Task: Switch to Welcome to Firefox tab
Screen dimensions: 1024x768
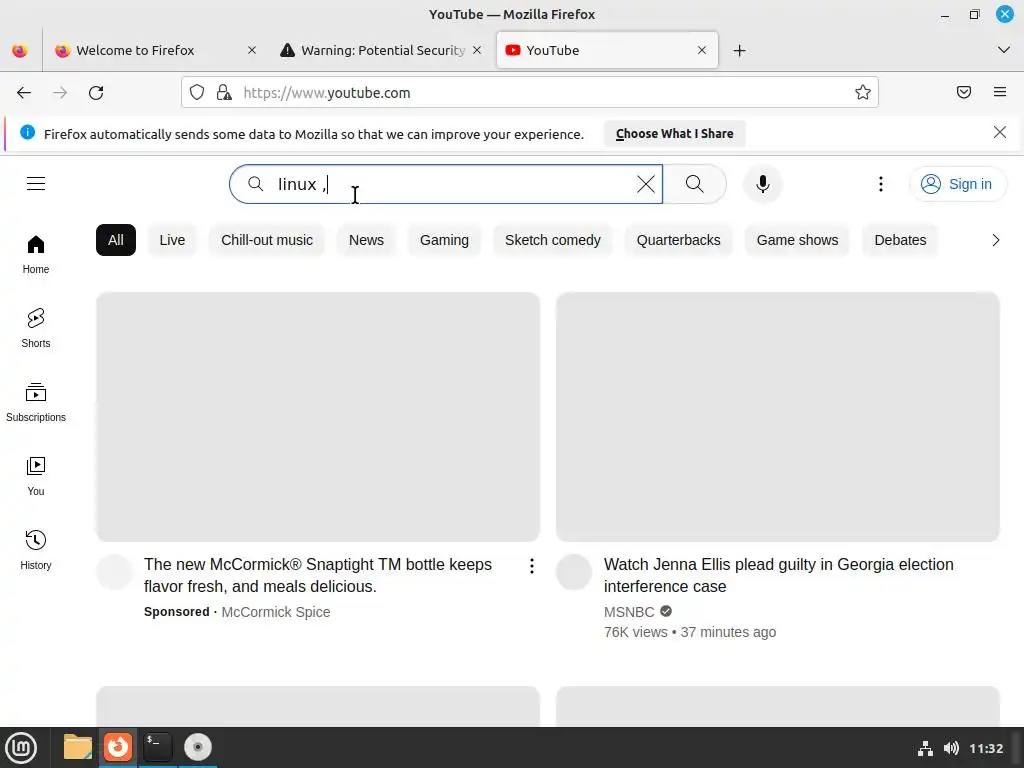Action: click(154, 50)
